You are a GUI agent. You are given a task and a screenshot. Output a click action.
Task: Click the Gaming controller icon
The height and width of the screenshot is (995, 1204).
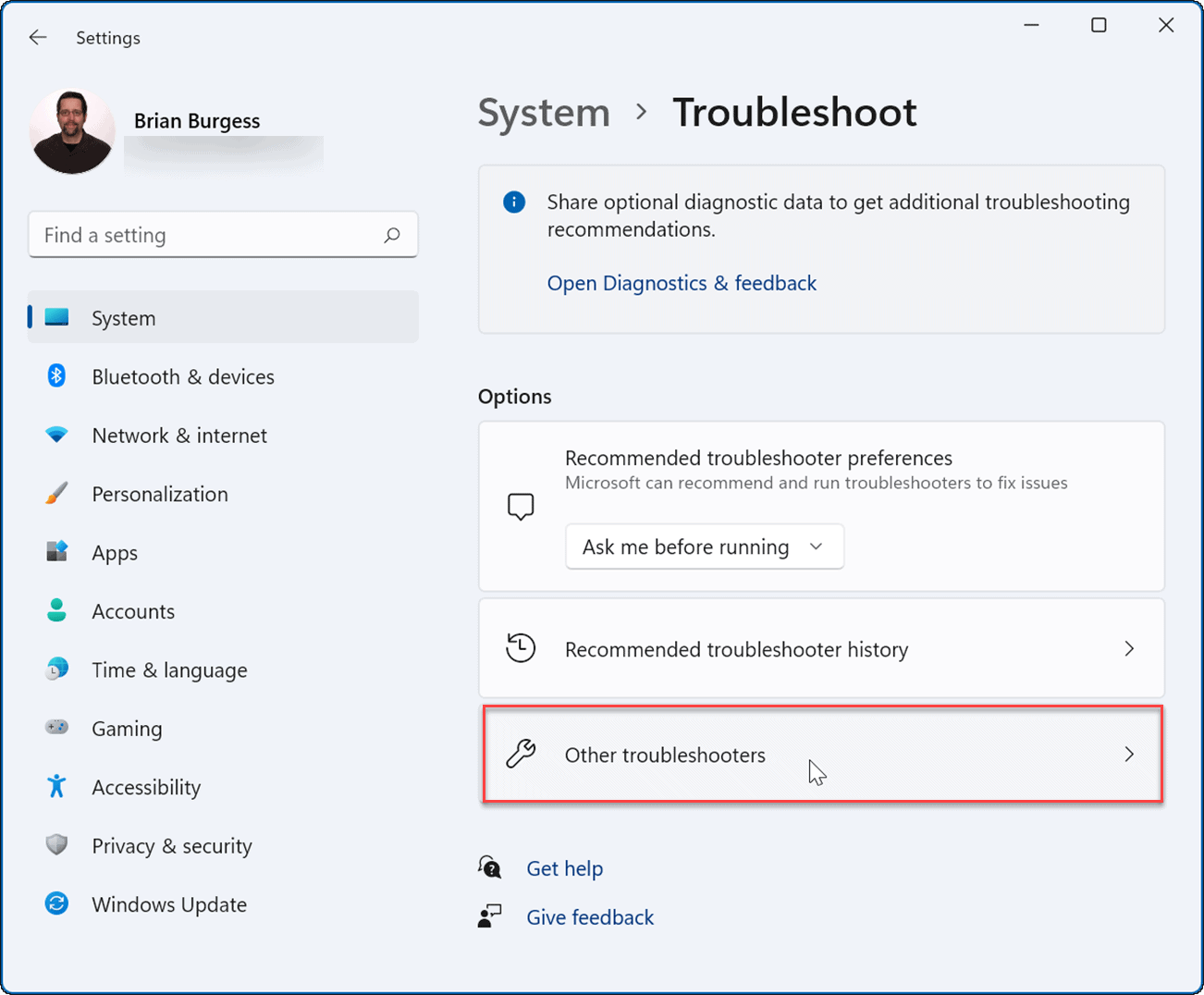56,728
